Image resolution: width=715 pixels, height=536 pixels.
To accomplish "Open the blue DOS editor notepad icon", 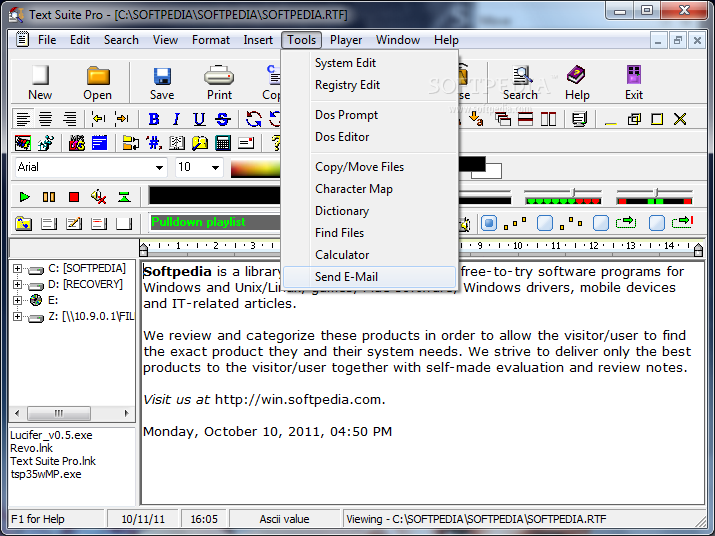I will pyautogui.click(x=99, y=143).
